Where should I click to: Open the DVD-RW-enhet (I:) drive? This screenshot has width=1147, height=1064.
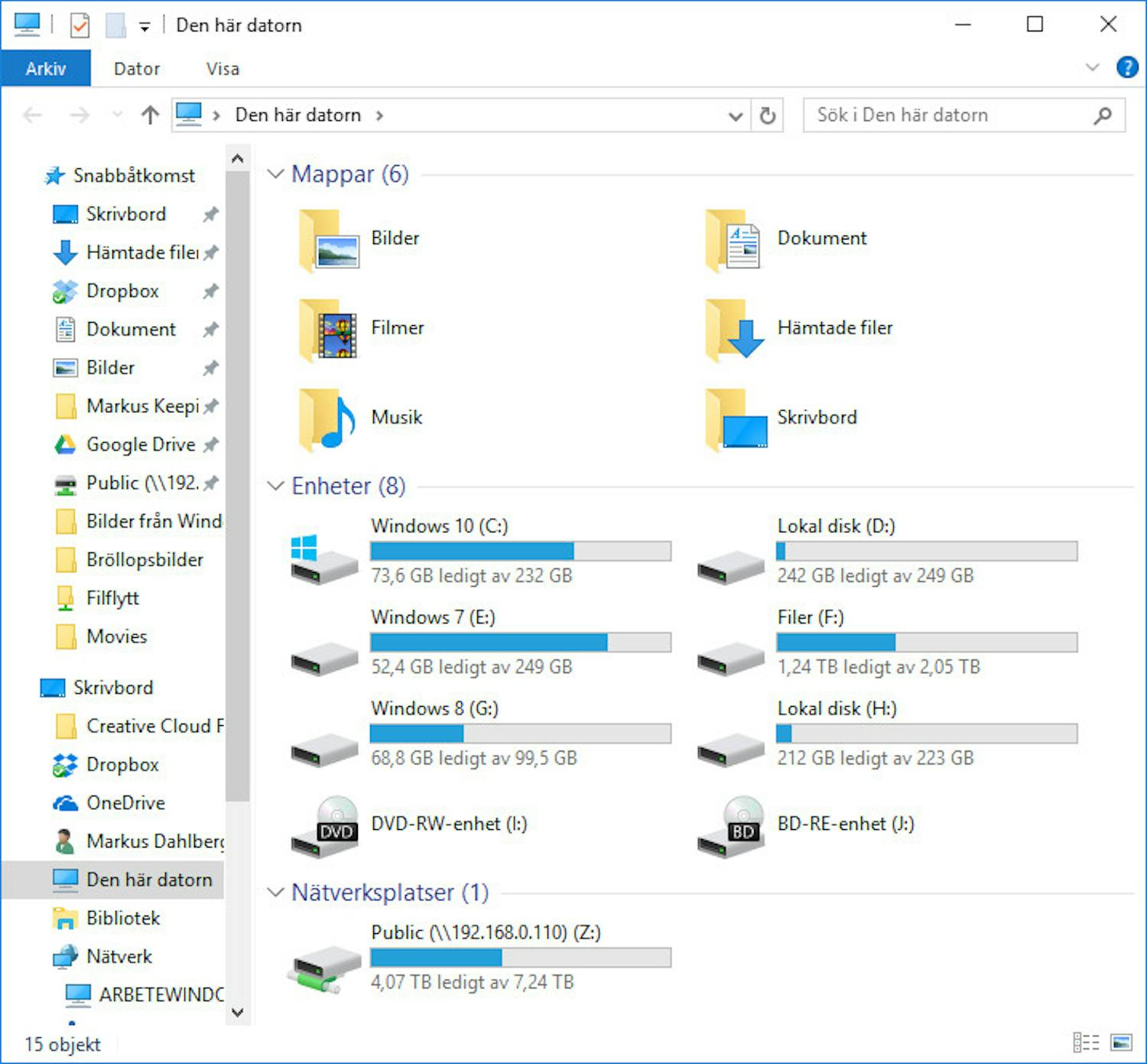pos(449,824)
